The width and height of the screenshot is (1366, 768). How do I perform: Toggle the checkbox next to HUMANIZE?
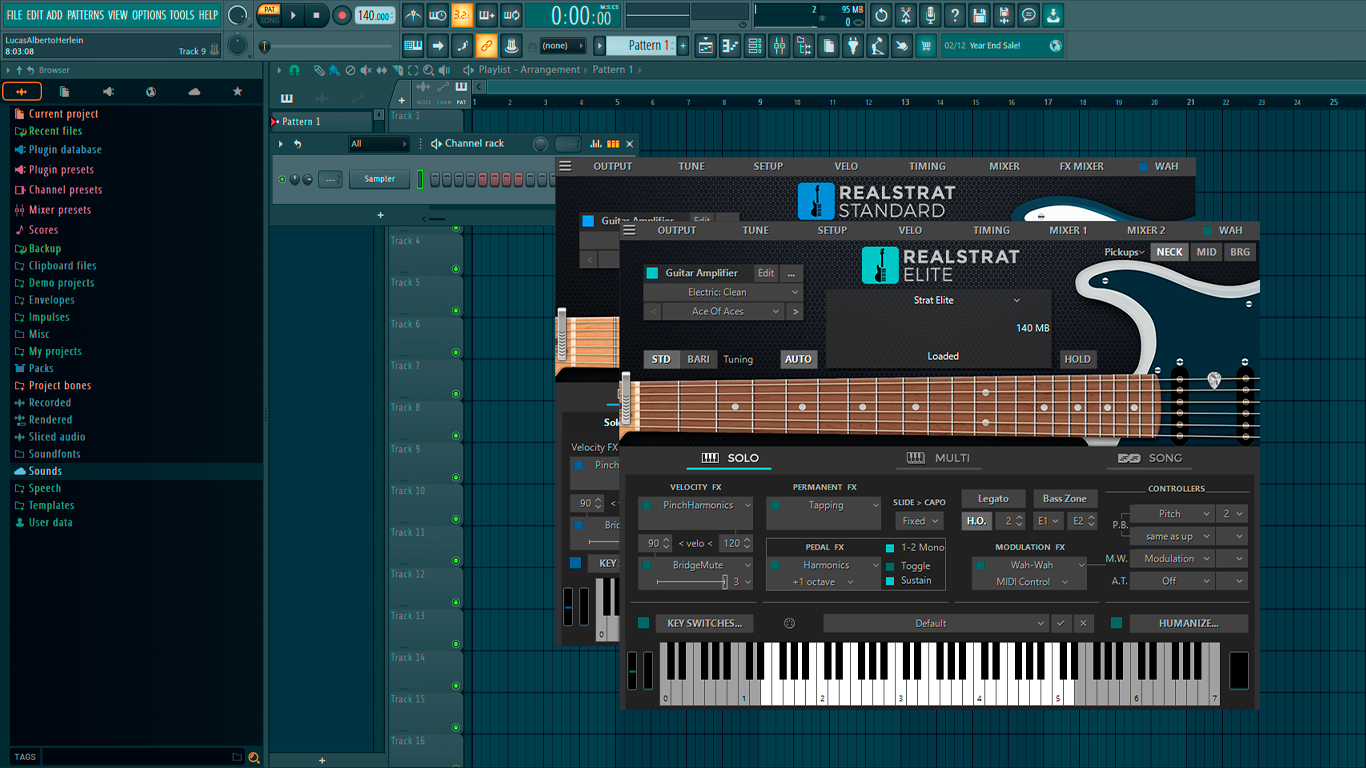[1116, 623]
